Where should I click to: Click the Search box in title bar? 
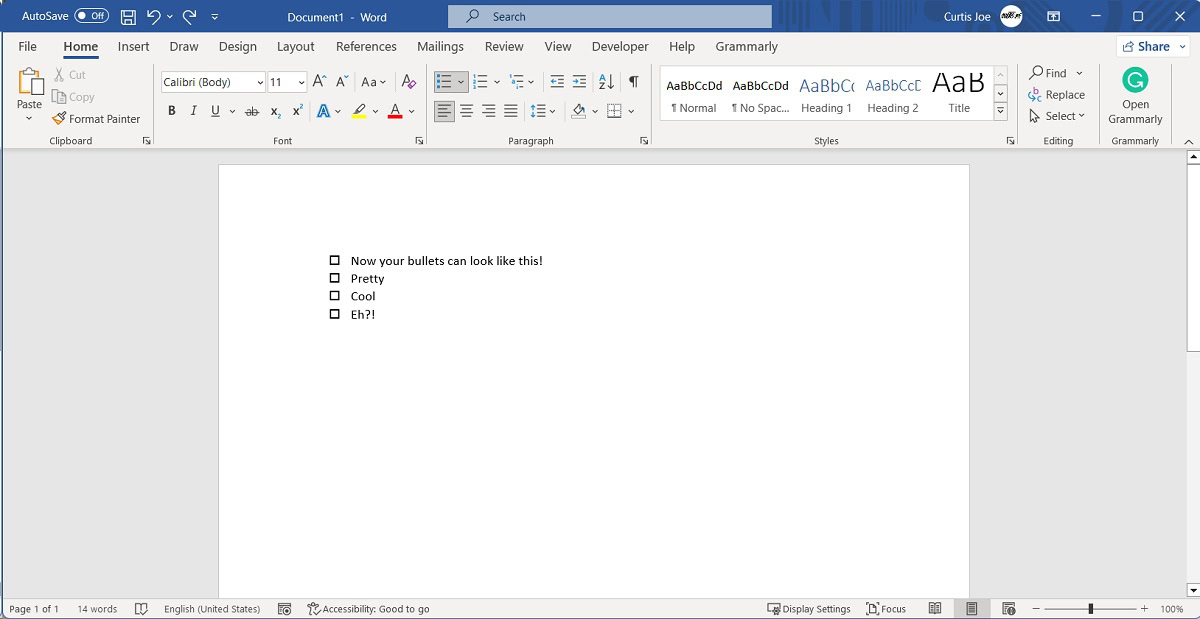pos(610,16)
